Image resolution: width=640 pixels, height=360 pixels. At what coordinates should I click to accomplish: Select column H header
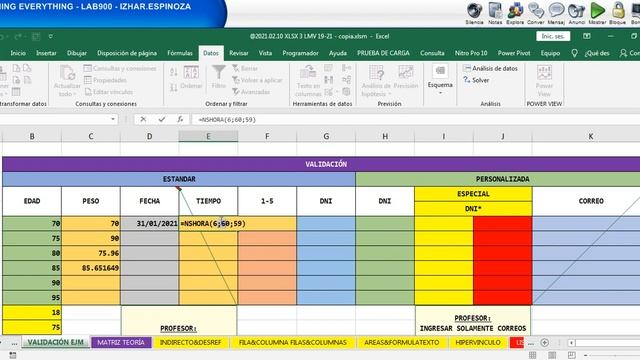[x=384, y=136]
